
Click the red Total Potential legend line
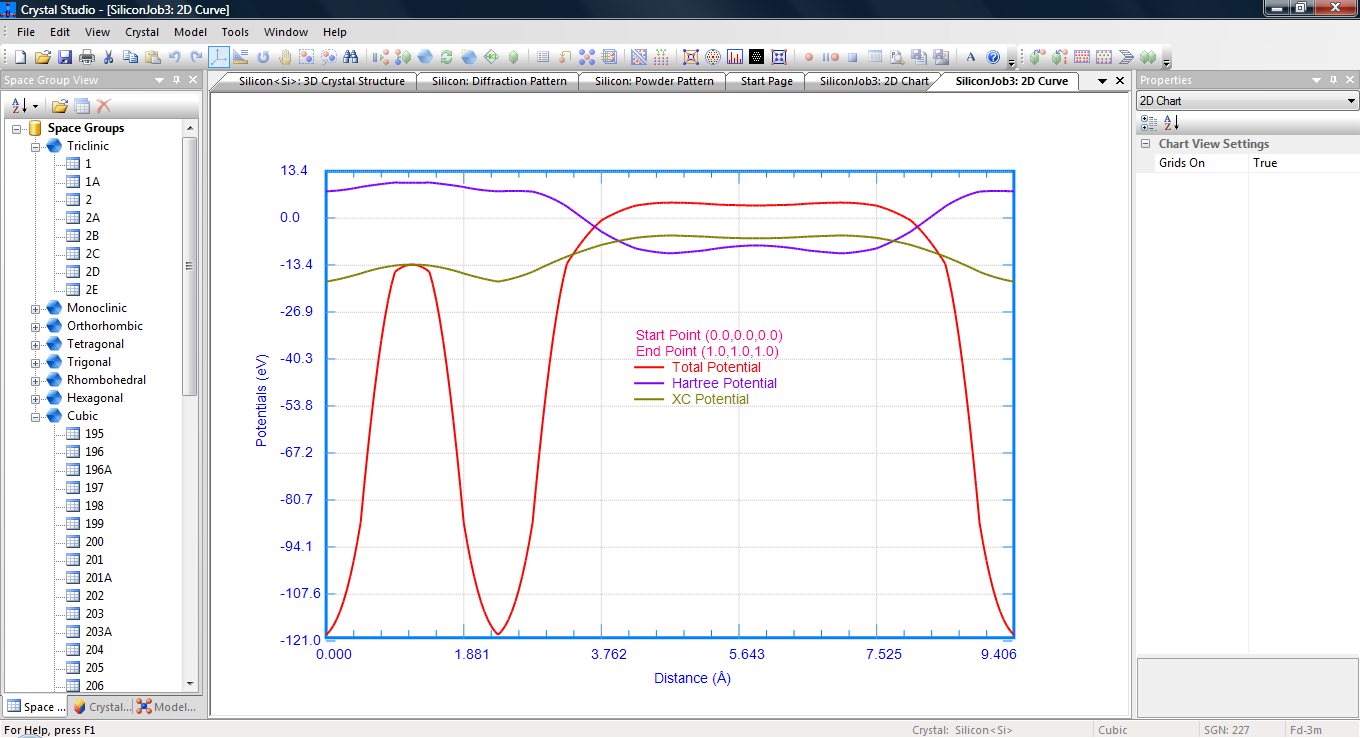pos(651,367)
